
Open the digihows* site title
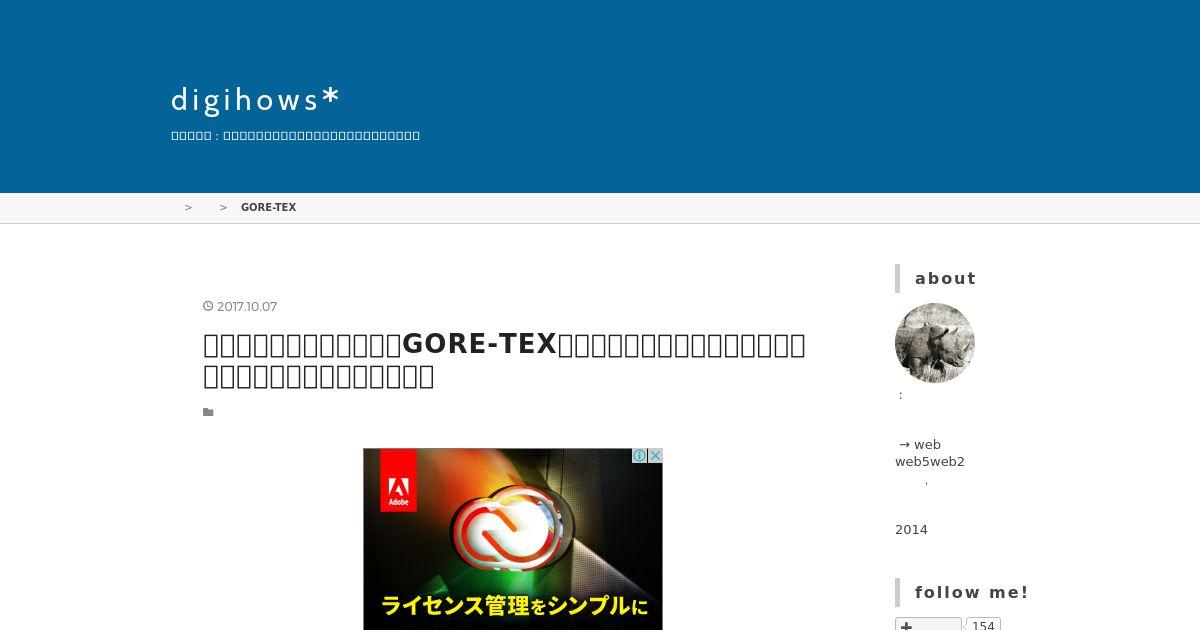tap(256, 100)
